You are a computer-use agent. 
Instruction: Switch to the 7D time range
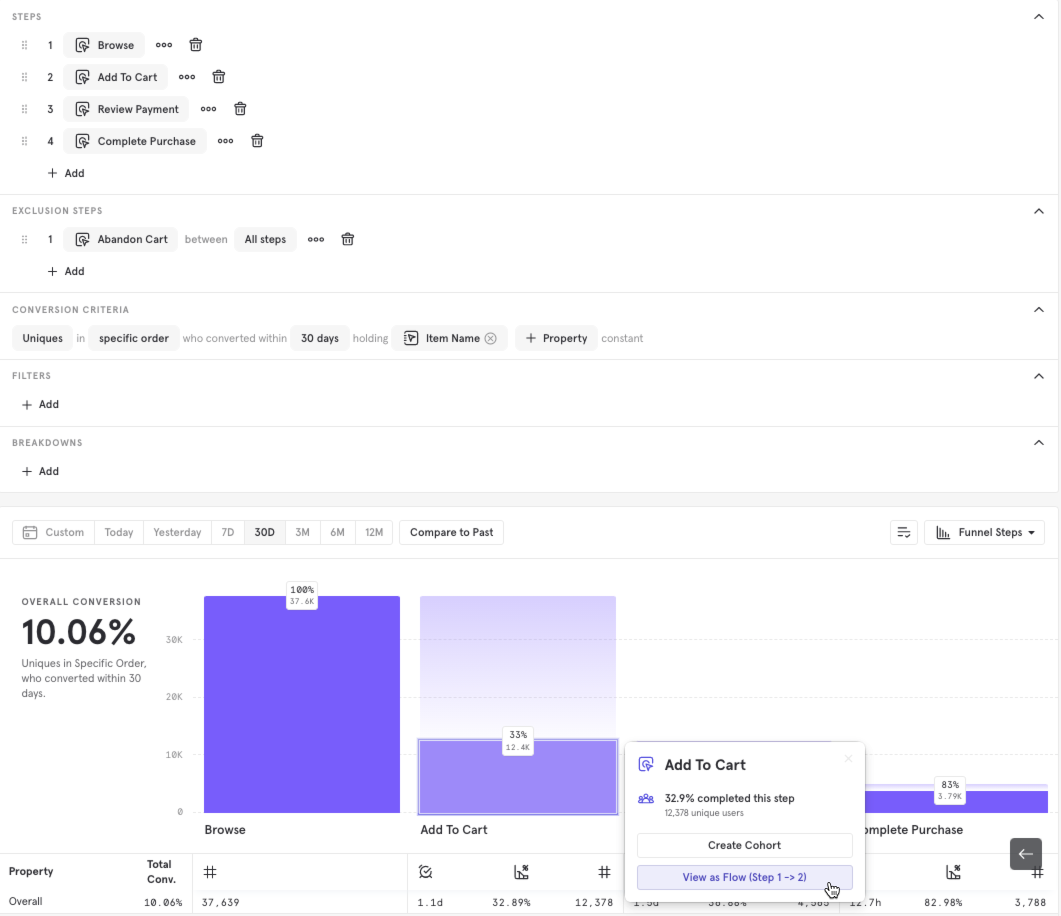tap(227, 532)
